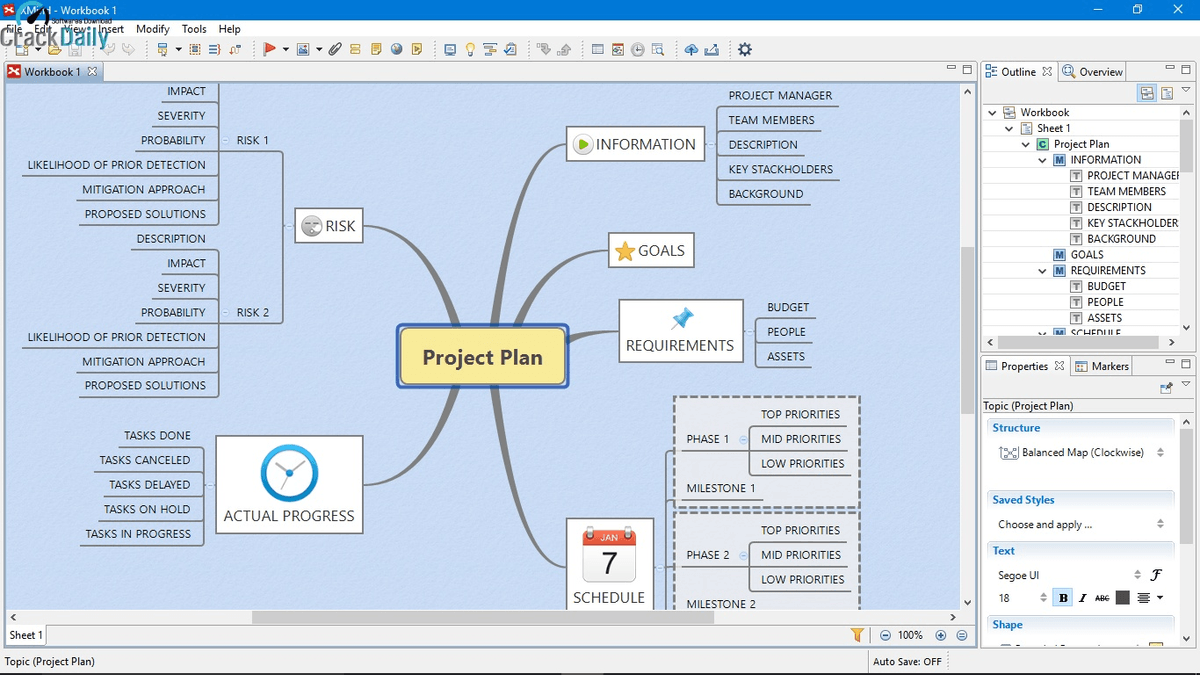Click the yellow label toolbar icon
The width and height of the screenshot is (1200, 675).
[x=355, y=49]
